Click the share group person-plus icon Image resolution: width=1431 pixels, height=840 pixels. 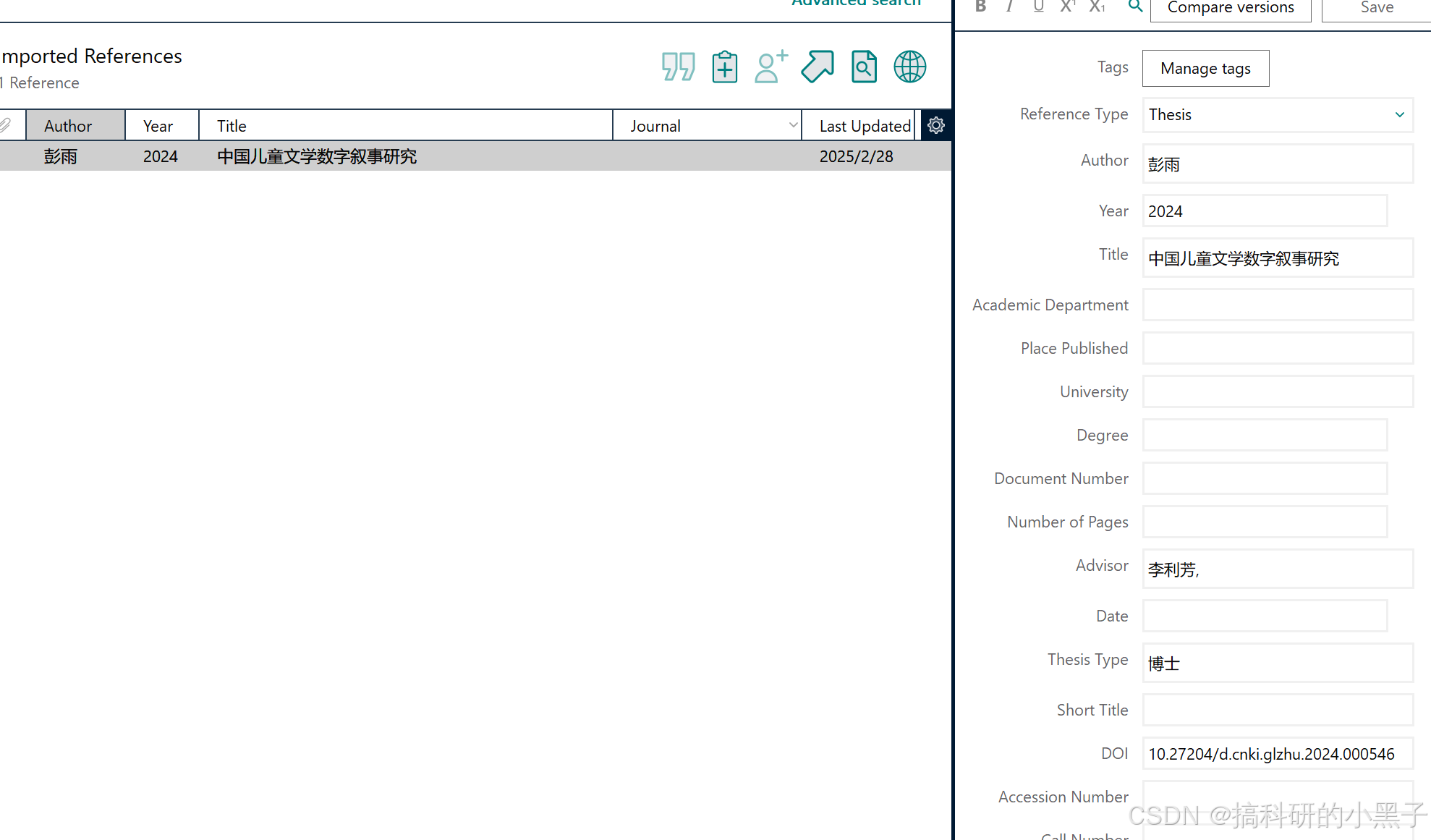tap(770, 67)
